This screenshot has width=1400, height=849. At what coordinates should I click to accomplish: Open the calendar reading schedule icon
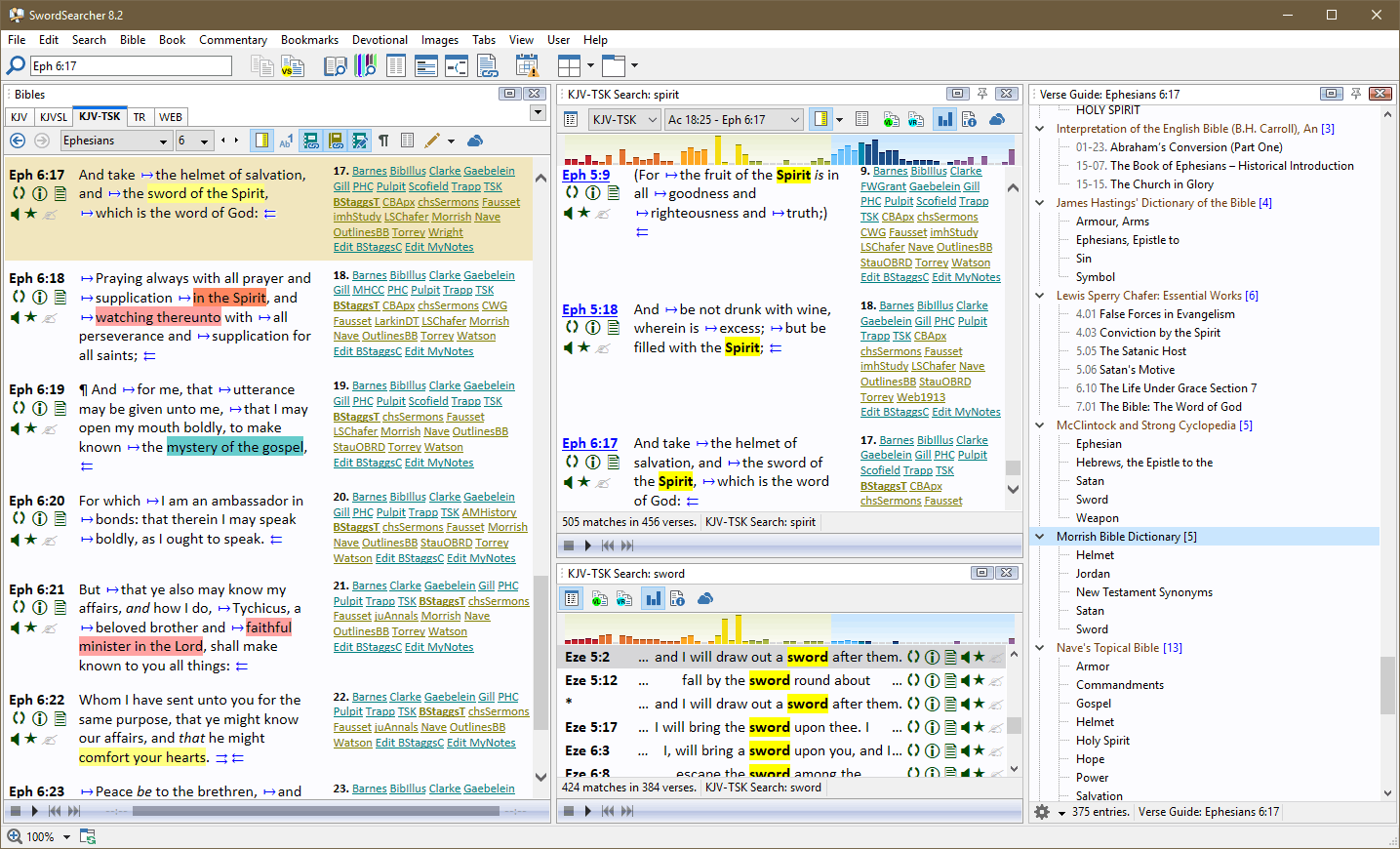coord(527,65)
